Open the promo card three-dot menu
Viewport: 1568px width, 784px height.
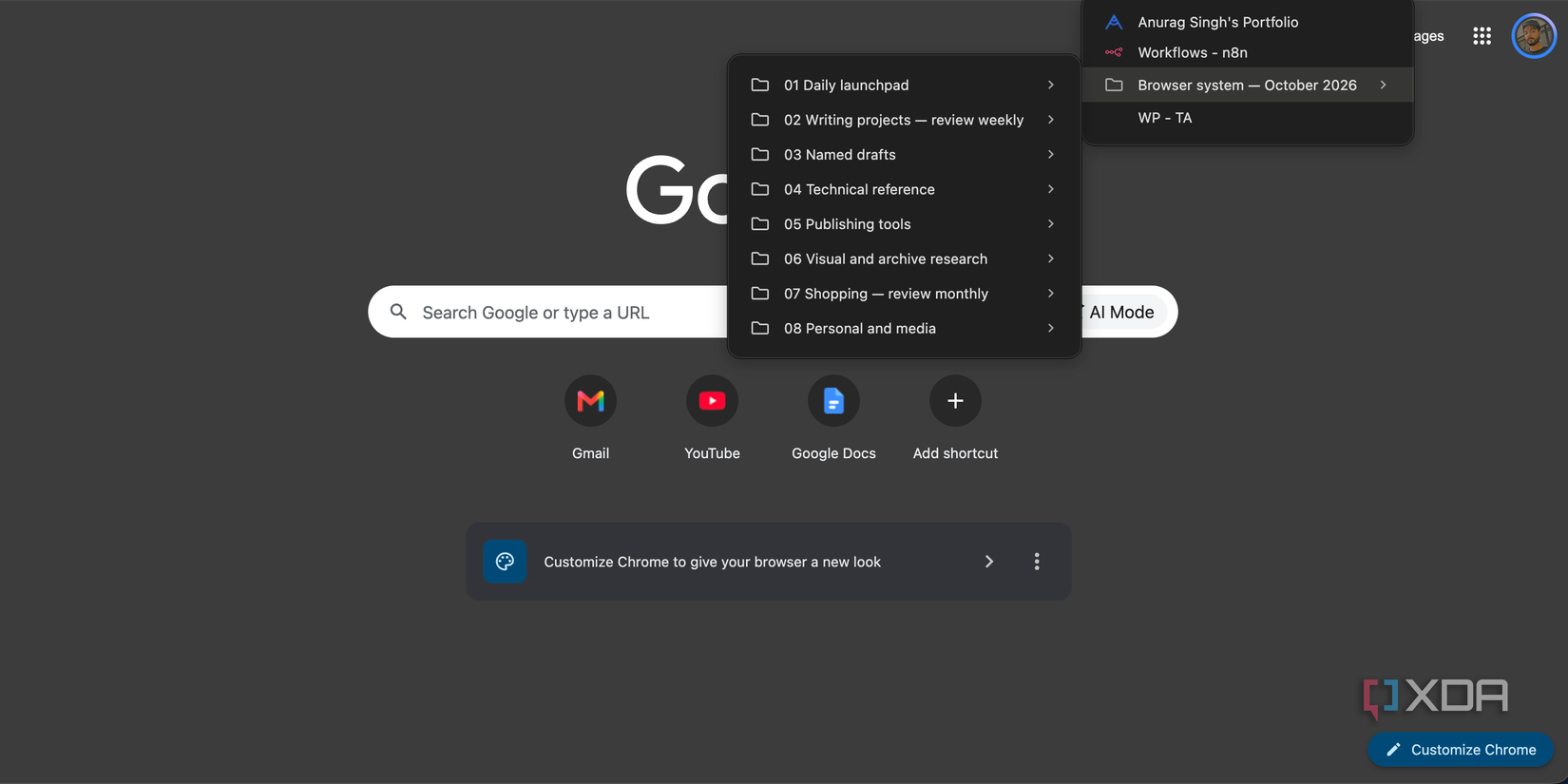pos(1037,562)
